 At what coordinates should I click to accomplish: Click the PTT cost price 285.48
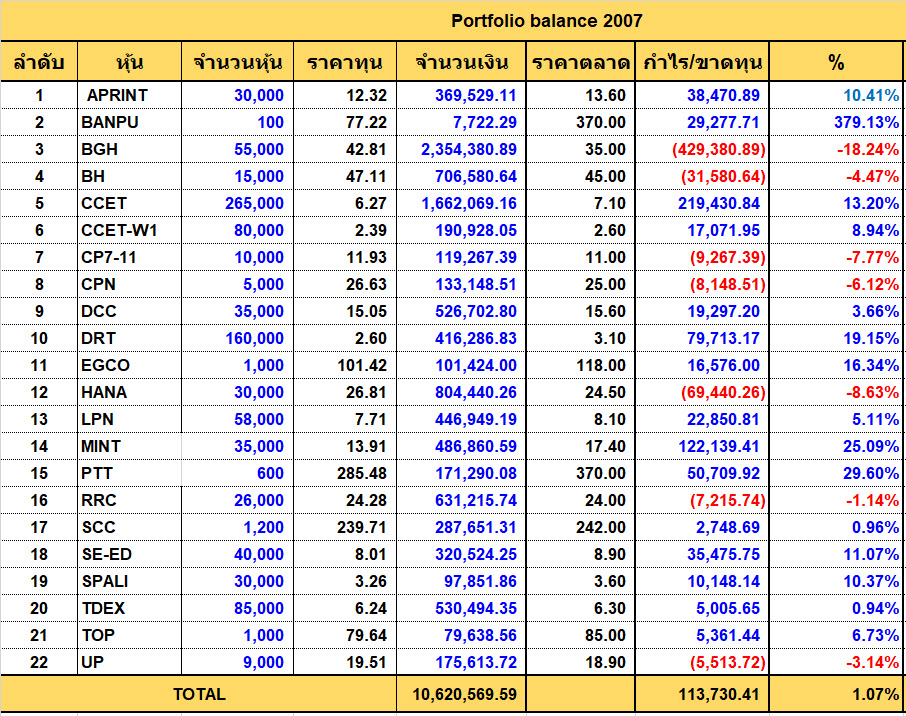[x=345, y=473]
